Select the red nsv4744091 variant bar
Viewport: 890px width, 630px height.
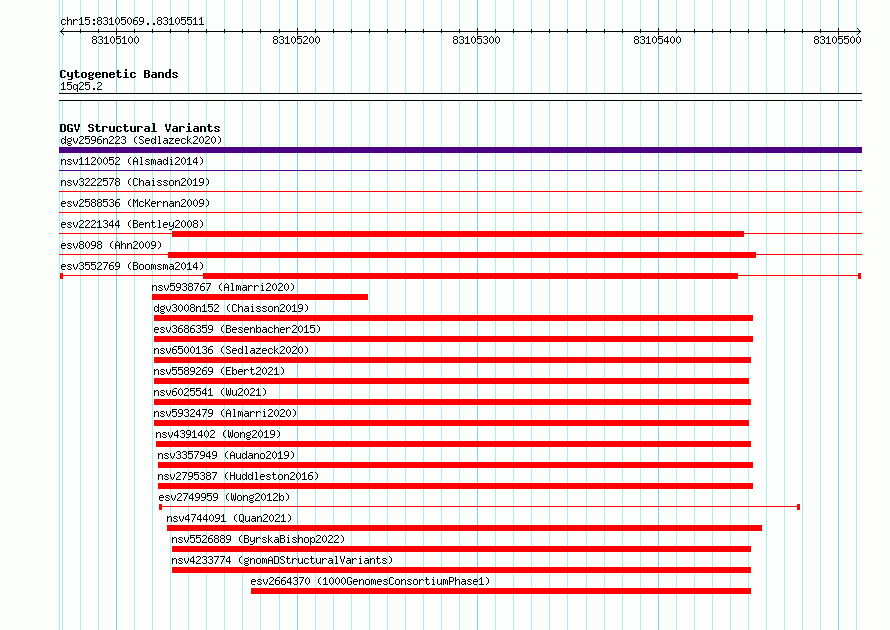click(x=464, y=528)
